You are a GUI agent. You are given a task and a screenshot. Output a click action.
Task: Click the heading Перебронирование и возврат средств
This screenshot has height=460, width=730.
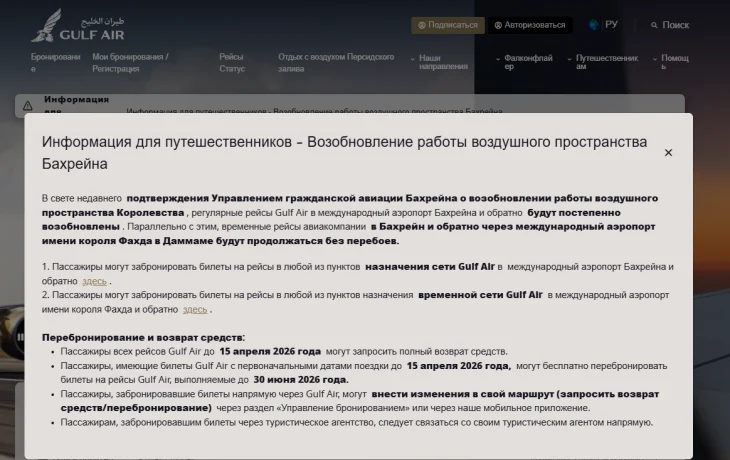[x=143, y=337]
